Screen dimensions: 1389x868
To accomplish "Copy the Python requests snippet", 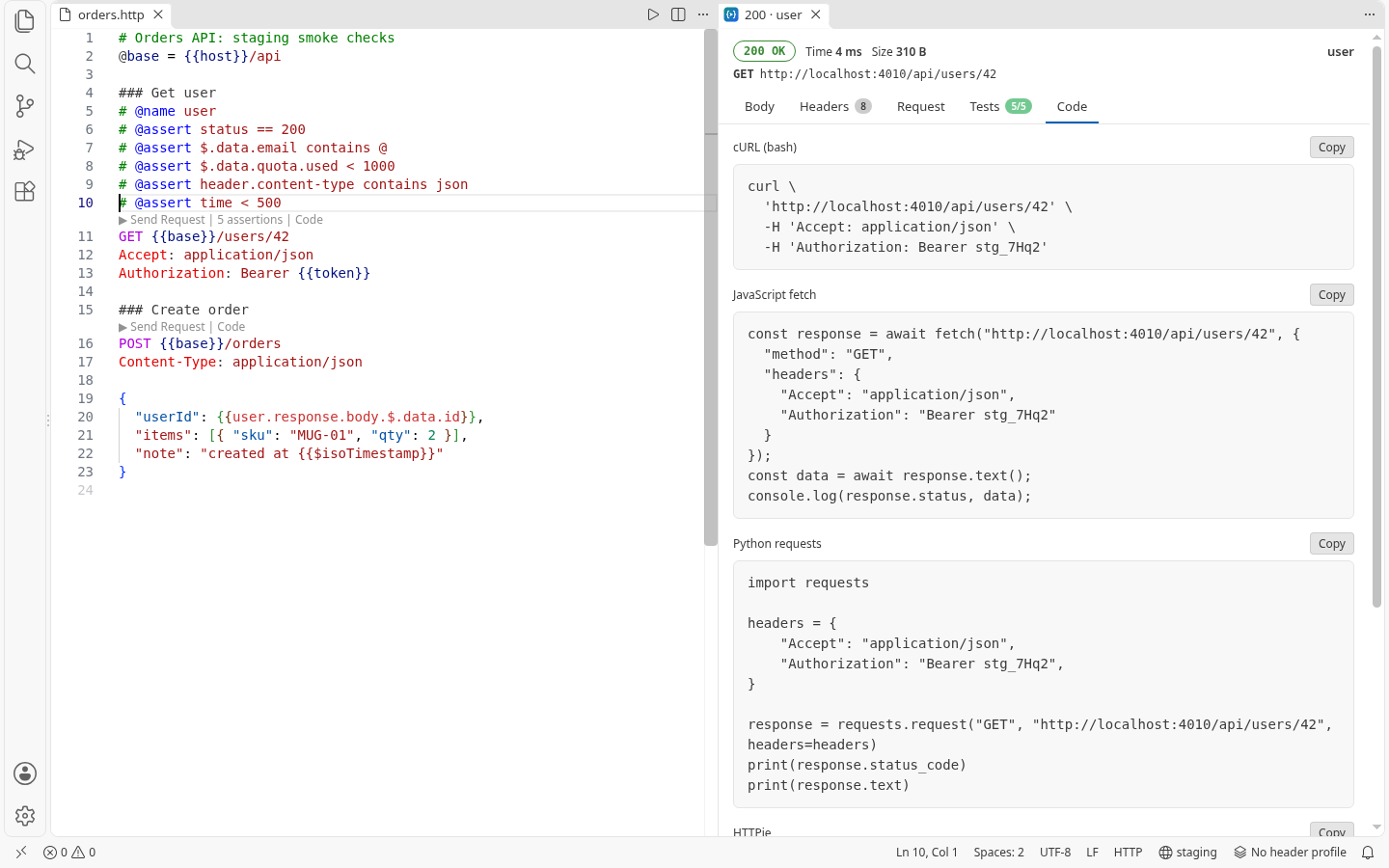I will [1331, 544].
